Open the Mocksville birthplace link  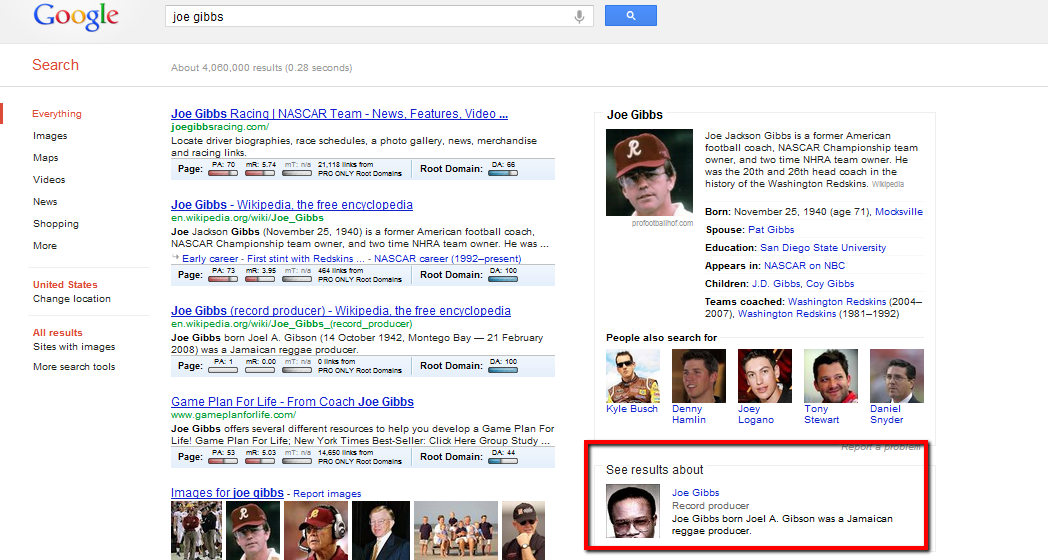tap(899, 212)
